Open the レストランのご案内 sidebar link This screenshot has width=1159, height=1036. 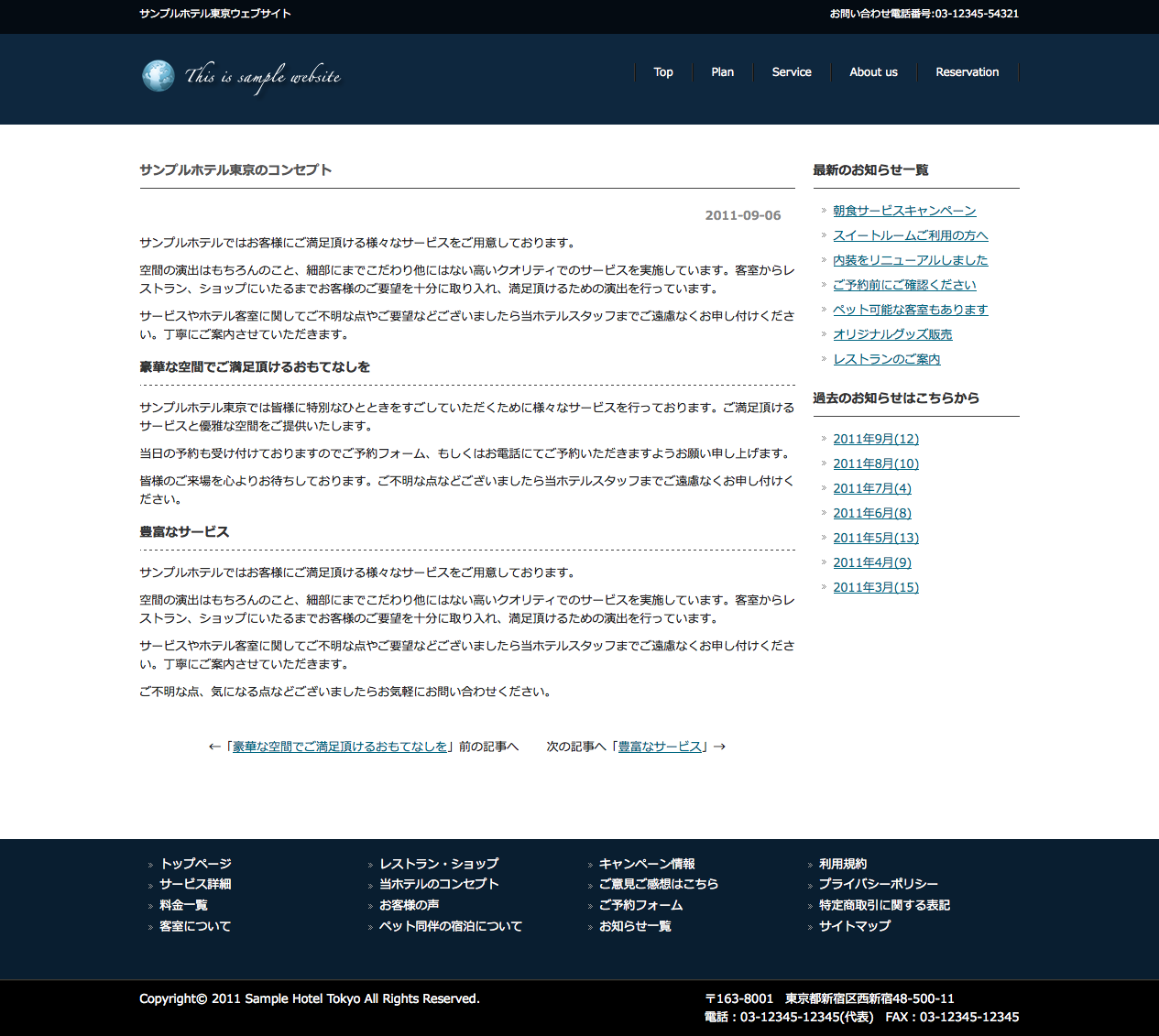pyautogui.click(x=886, y=359)
